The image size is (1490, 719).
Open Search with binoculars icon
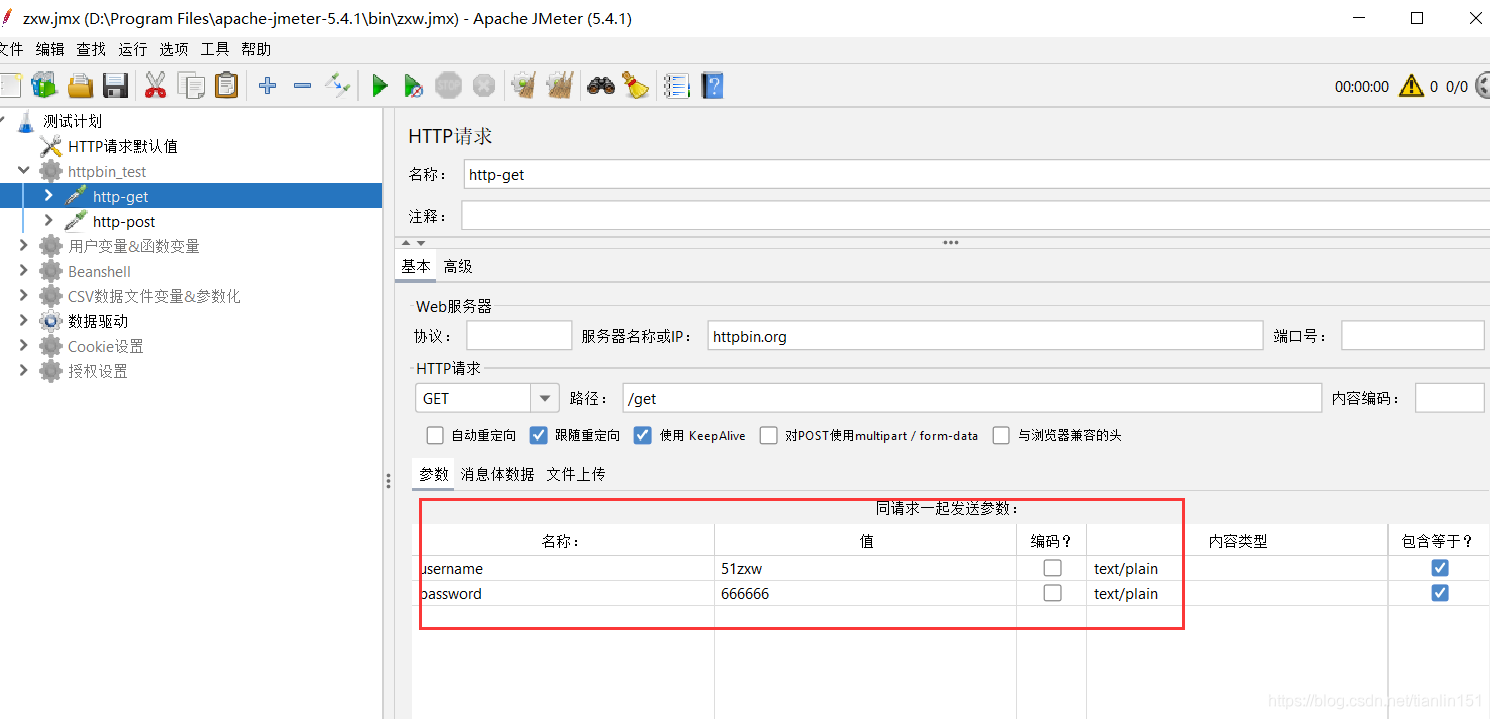601,86
